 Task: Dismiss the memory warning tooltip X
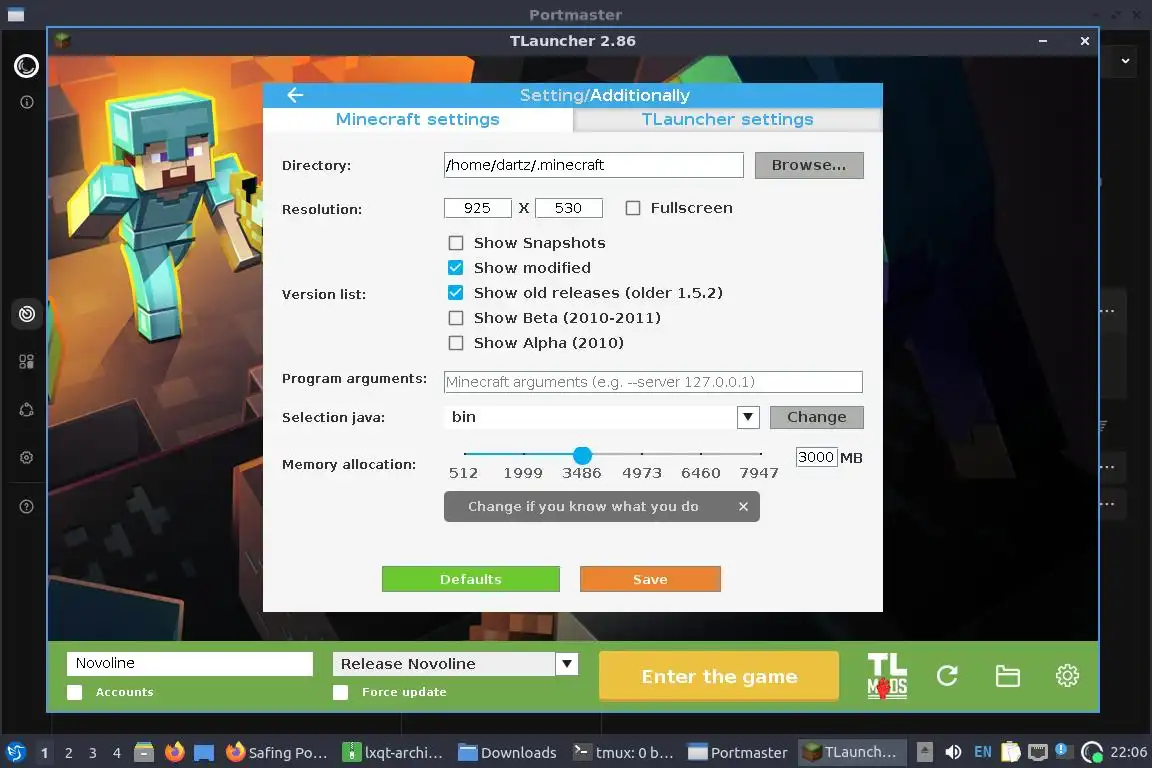[744, 506]
